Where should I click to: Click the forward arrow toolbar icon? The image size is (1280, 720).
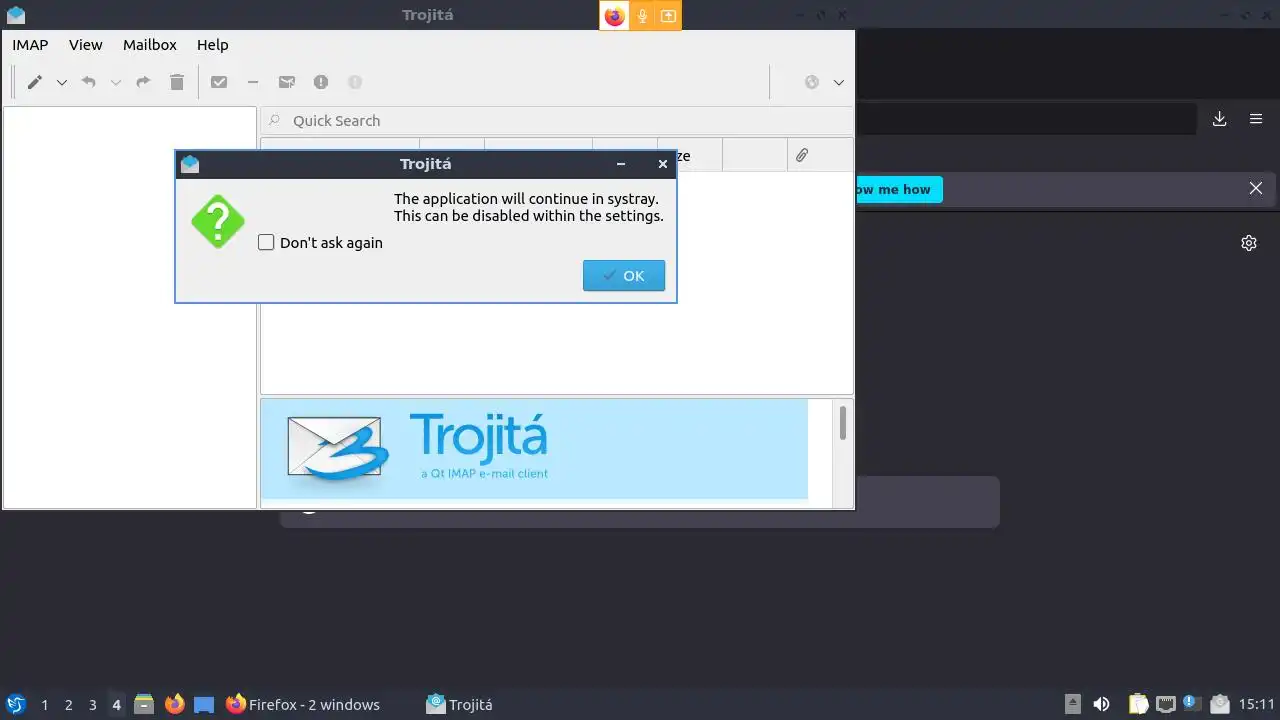click(x=143, y=82)
